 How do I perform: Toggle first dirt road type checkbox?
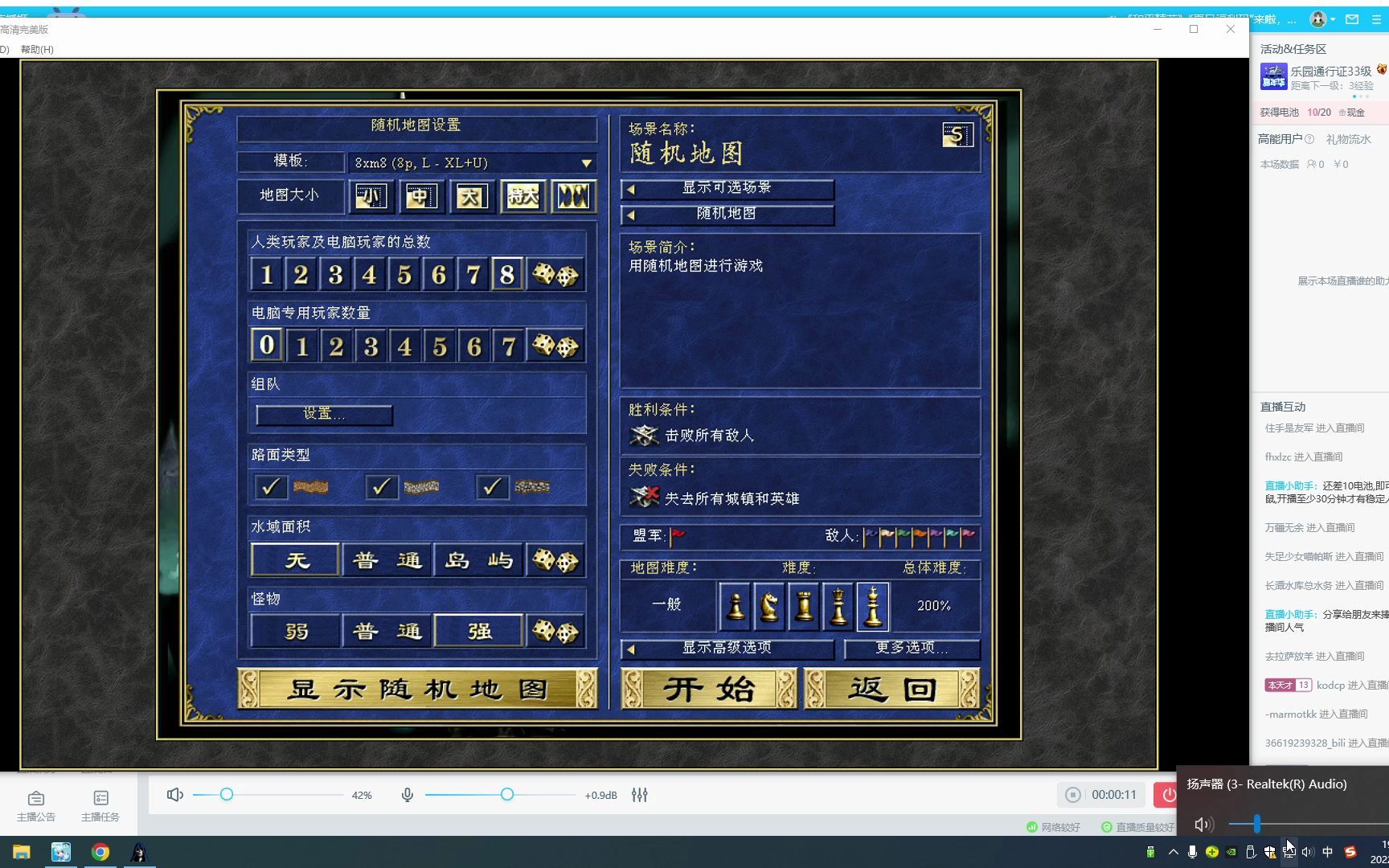[271, 487]
